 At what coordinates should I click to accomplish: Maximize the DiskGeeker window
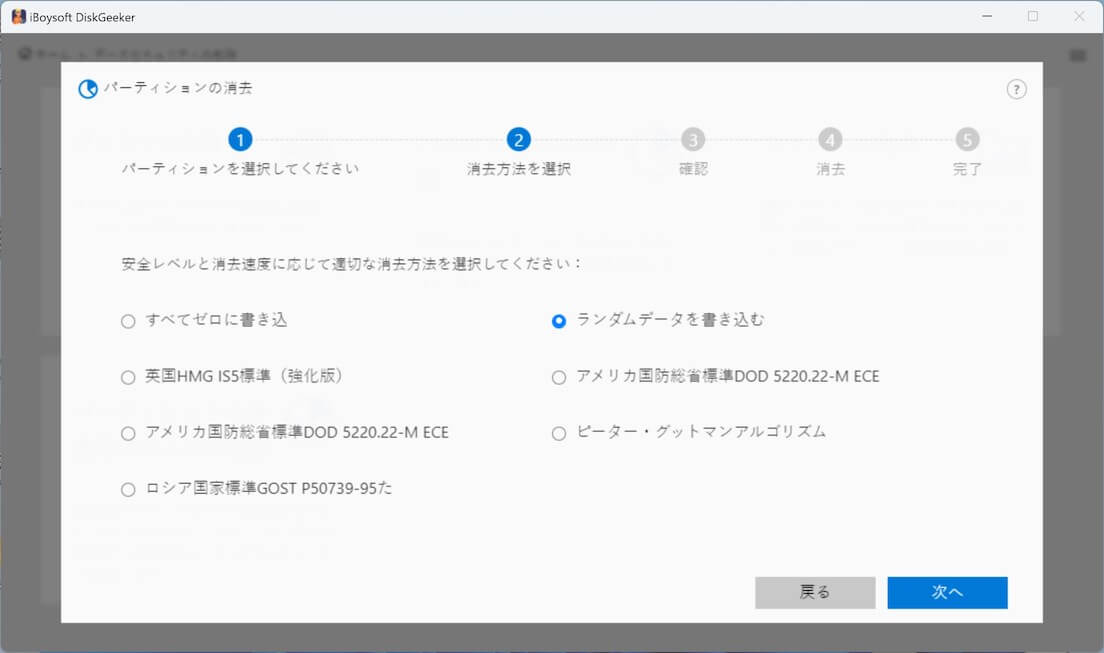tap(1033, 16)
